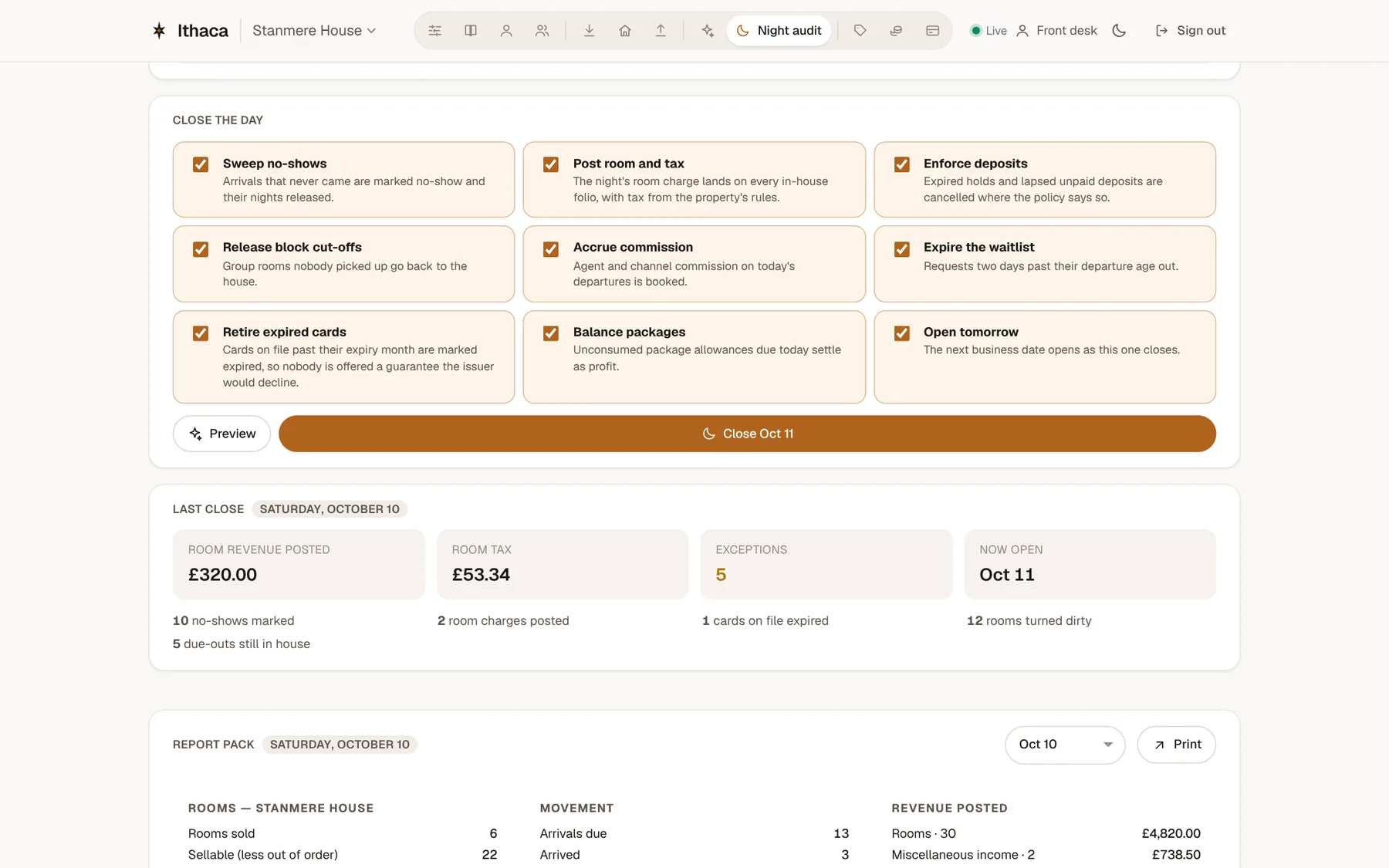1389x868 pixels.
Task: Open the Front desk user menu
Action: (1056, 31)
